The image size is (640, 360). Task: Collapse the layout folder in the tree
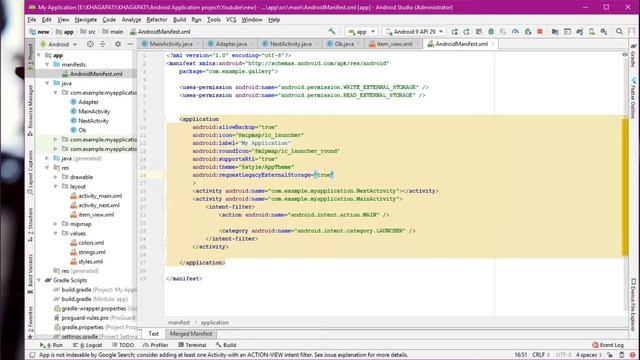(x=56, y=187)
